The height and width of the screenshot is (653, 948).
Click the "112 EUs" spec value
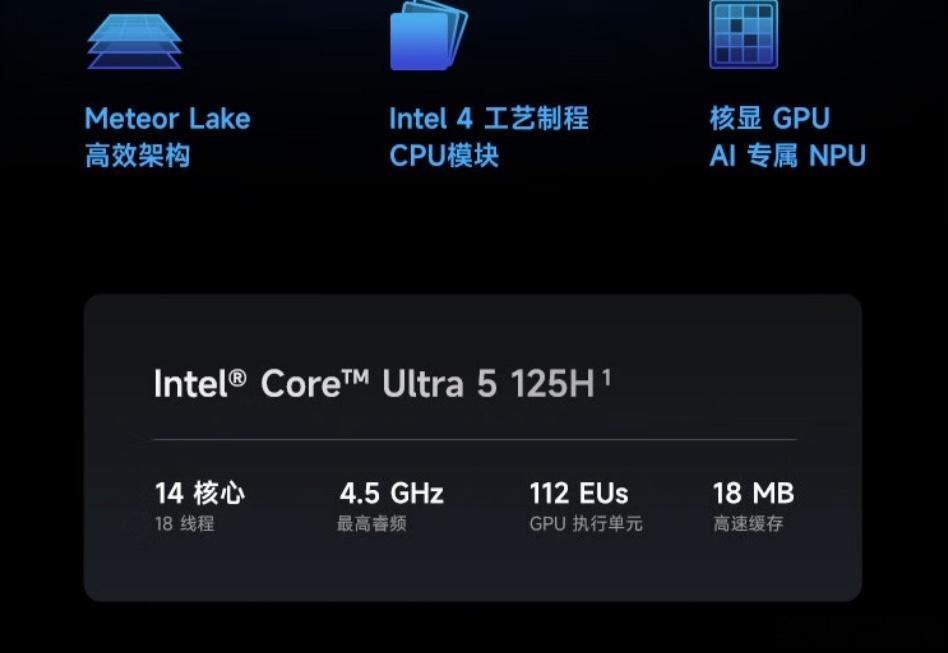pyautogui.click(x=578, y=493)
